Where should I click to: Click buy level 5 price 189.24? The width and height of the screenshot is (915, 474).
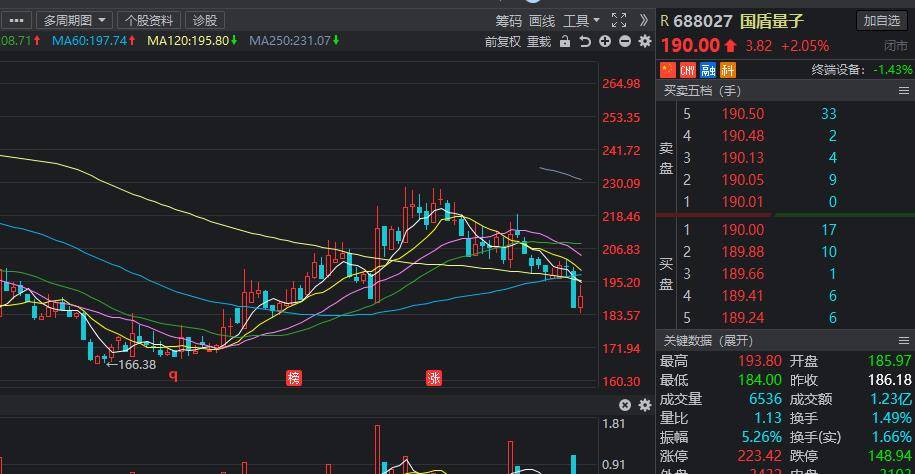tap(742, 318)
